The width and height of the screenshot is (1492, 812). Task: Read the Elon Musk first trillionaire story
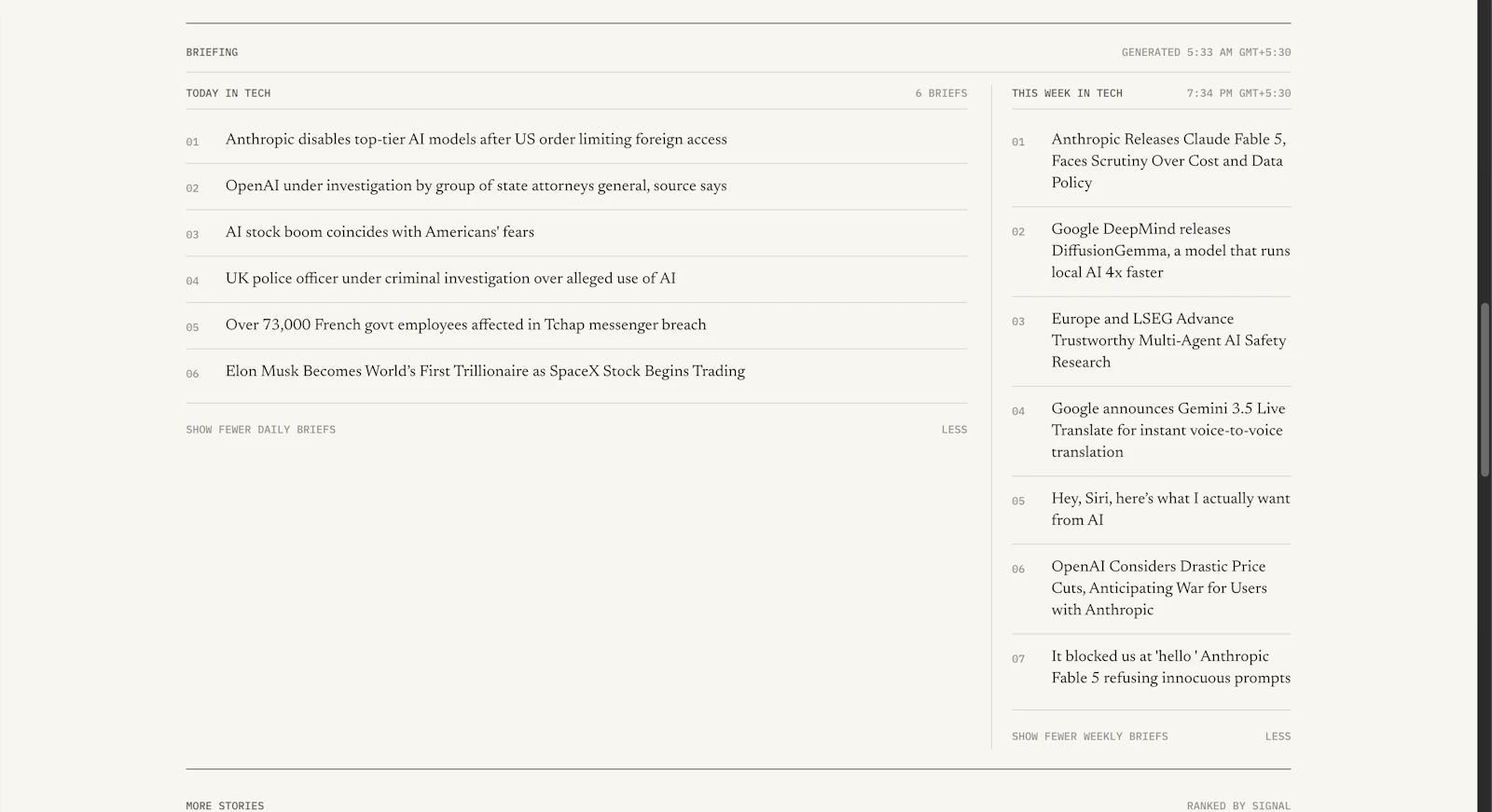[485, 371]
